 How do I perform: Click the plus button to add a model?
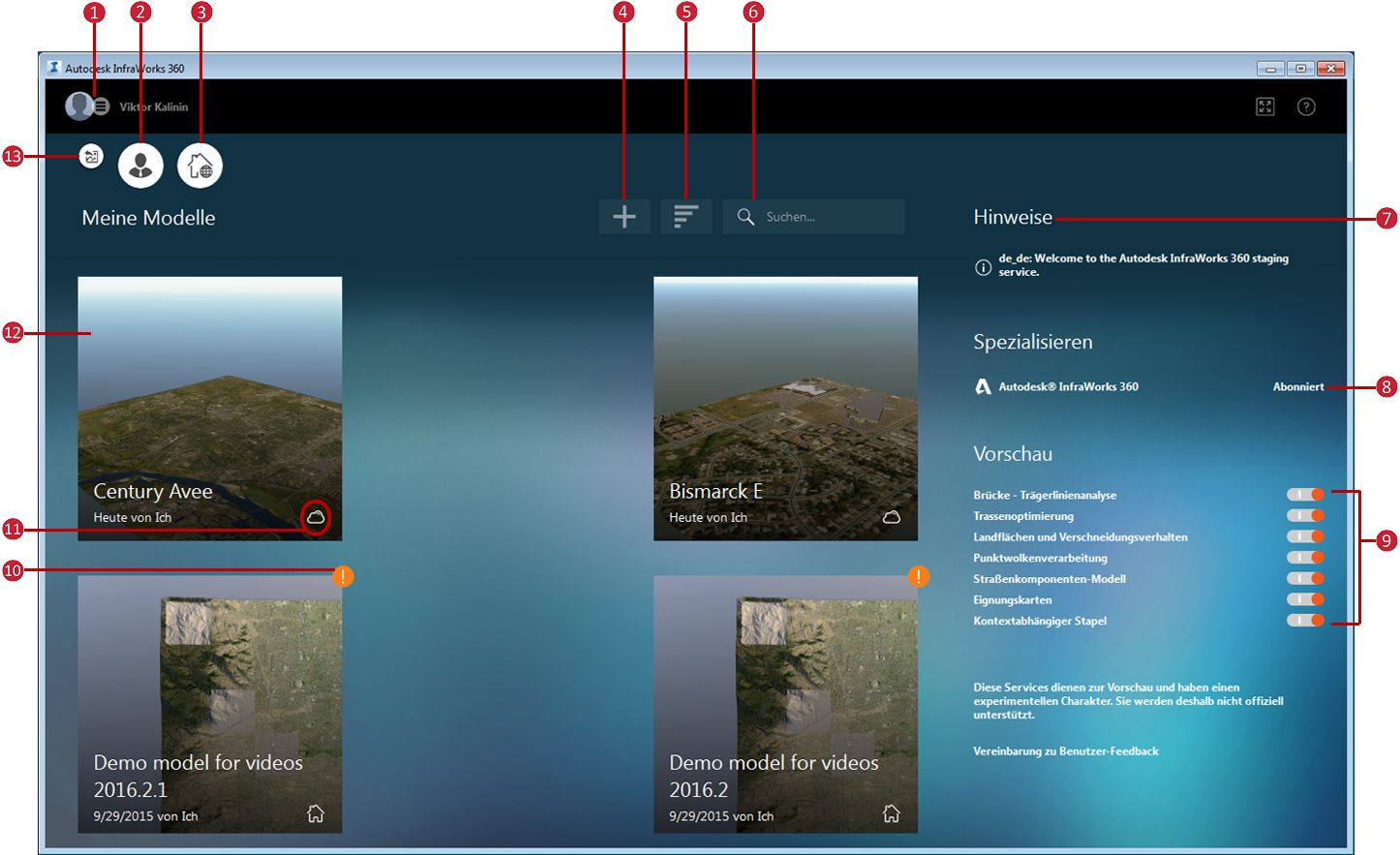tap(624, 216)
